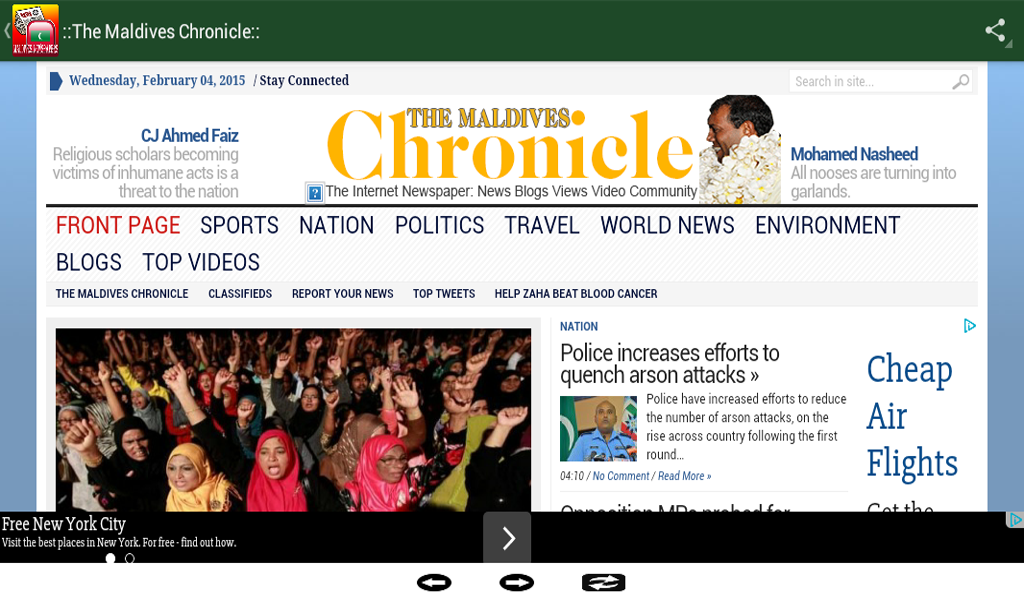The height and width of the screenshot is (600, 1024).
Task: Open the ENVIRONMENT section
Action: [827, 225]
